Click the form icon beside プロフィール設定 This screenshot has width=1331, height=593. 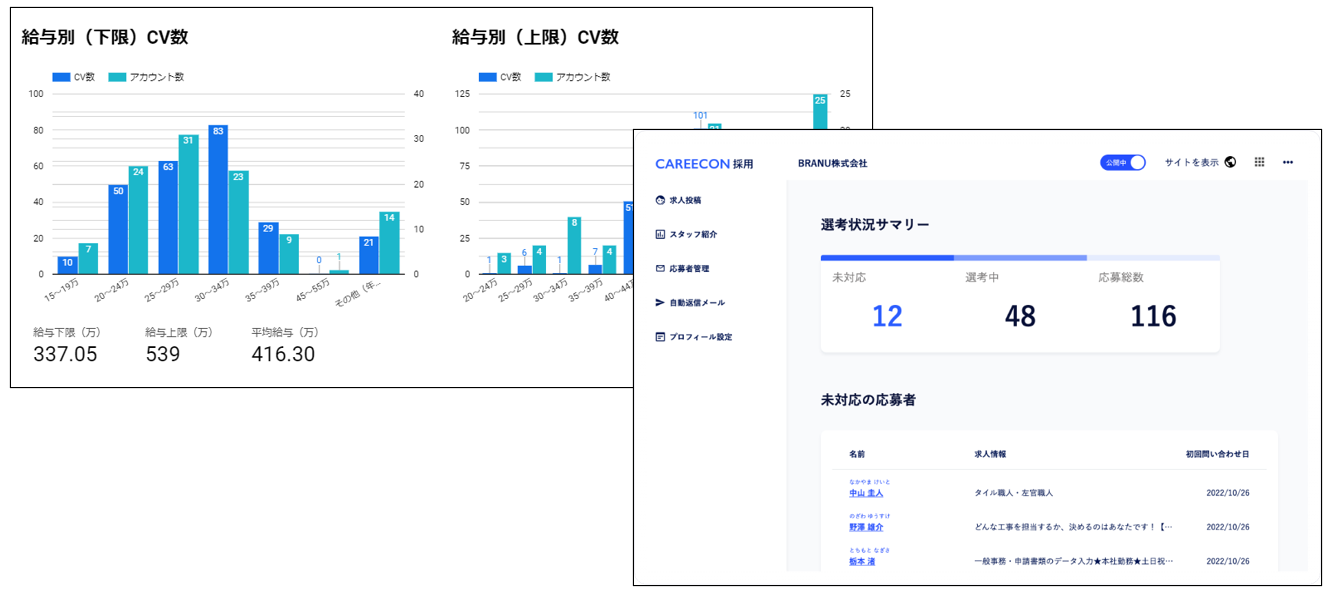tap(660, 337)
